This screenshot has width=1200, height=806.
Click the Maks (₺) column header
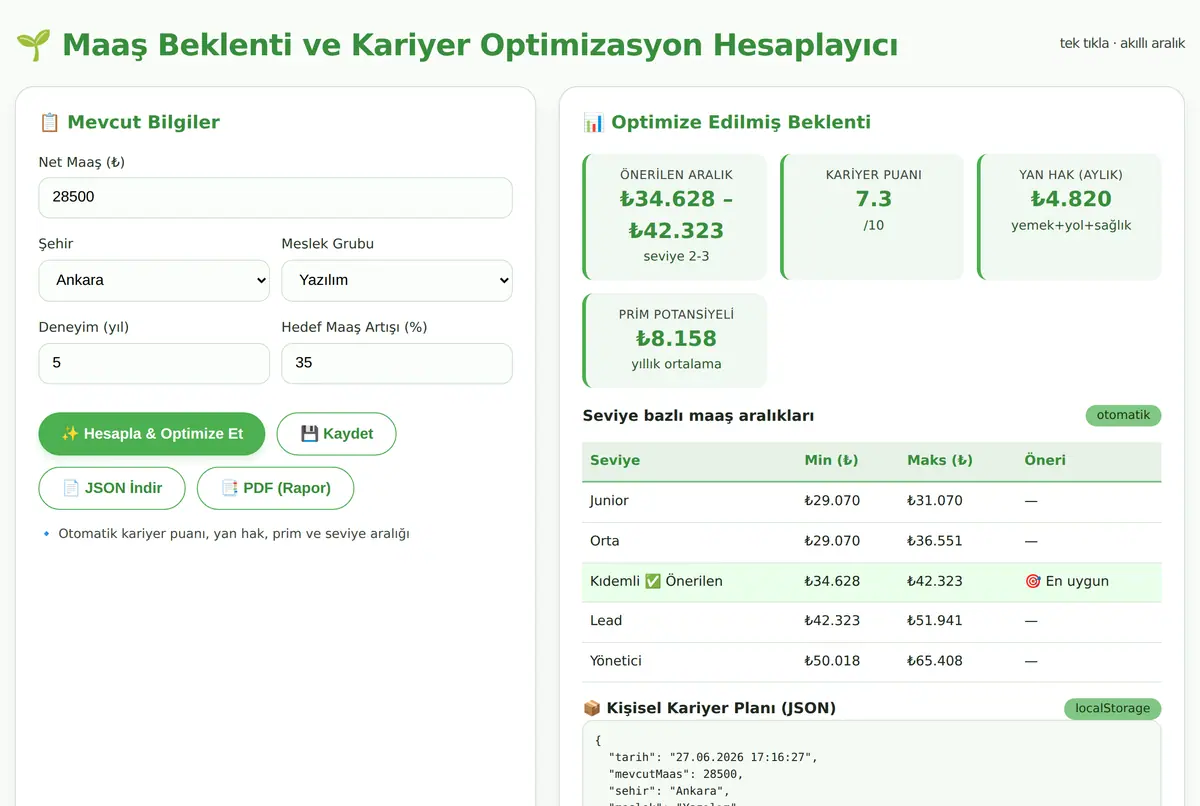click(x=940, y=461)
